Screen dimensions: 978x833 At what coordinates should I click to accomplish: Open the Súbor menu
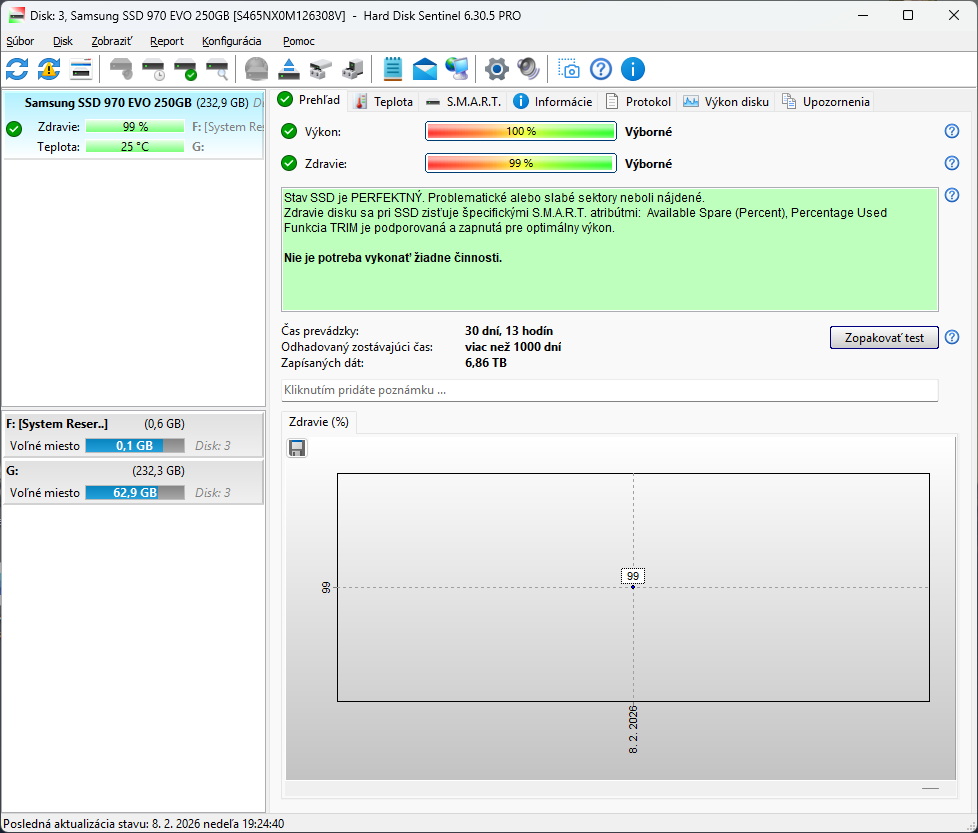[20, 41]
